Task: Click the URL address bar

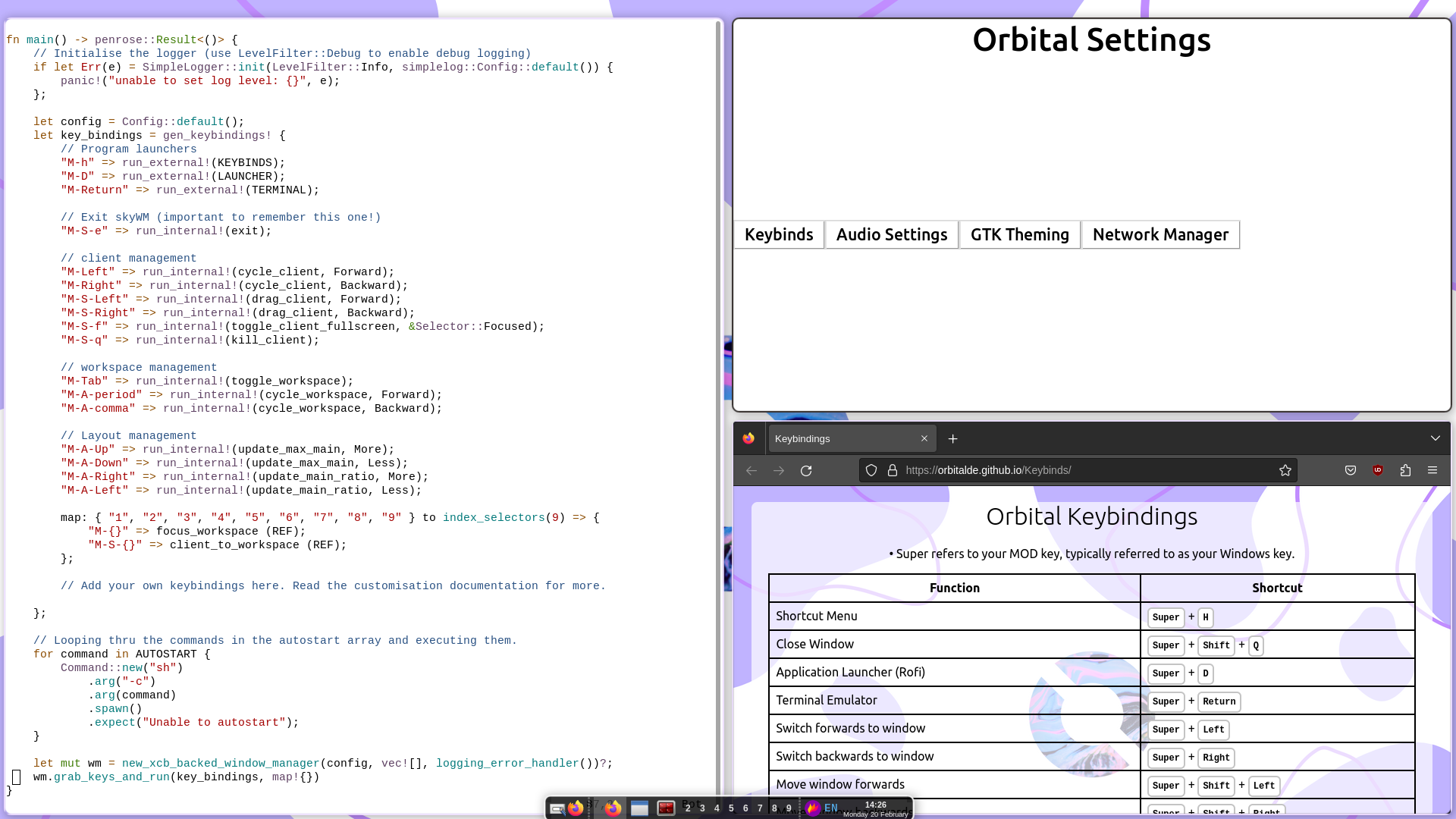Action: [1084, 471]
